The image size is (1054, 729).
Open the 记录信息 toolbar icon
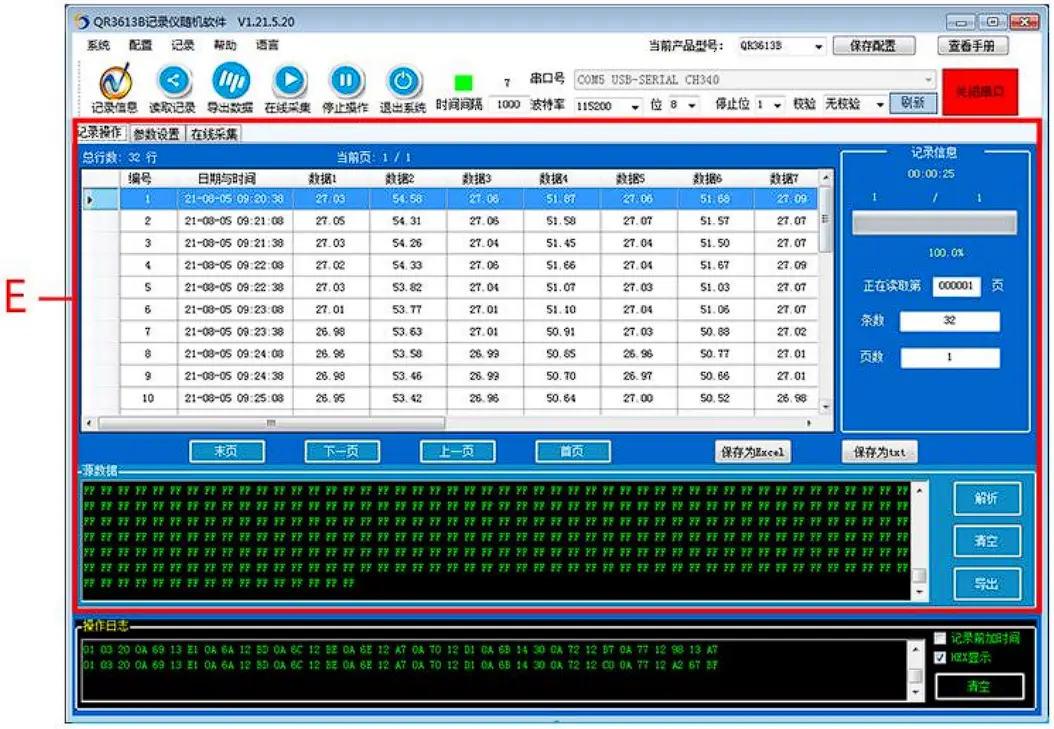tap(115, 82)
